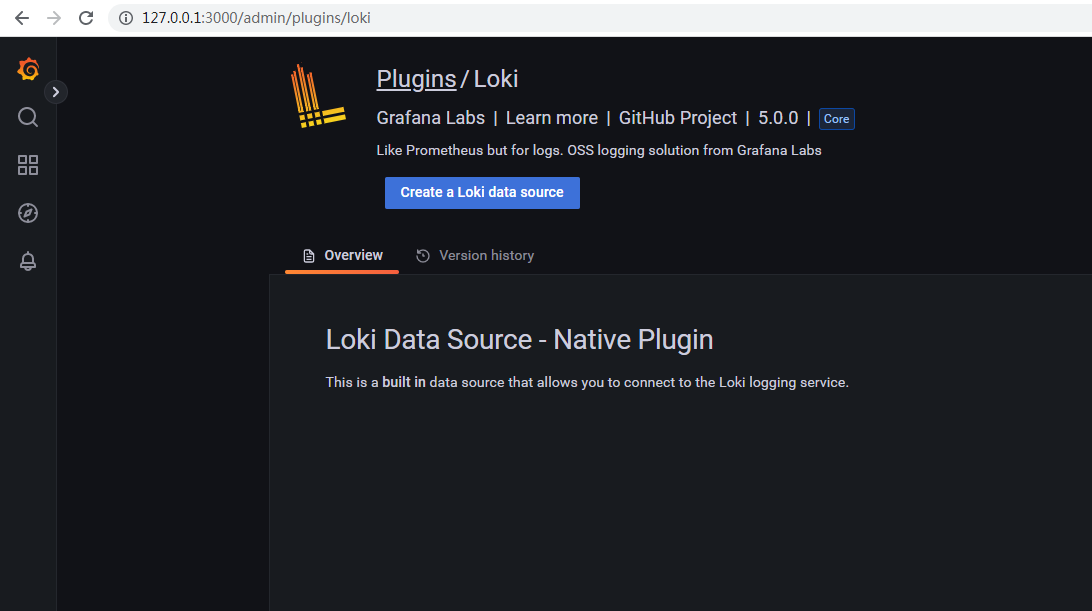The height and width of the screenshot is (611, 1092).
Task: Click the clock icon beside Version history
Action: tap(421, 255)
